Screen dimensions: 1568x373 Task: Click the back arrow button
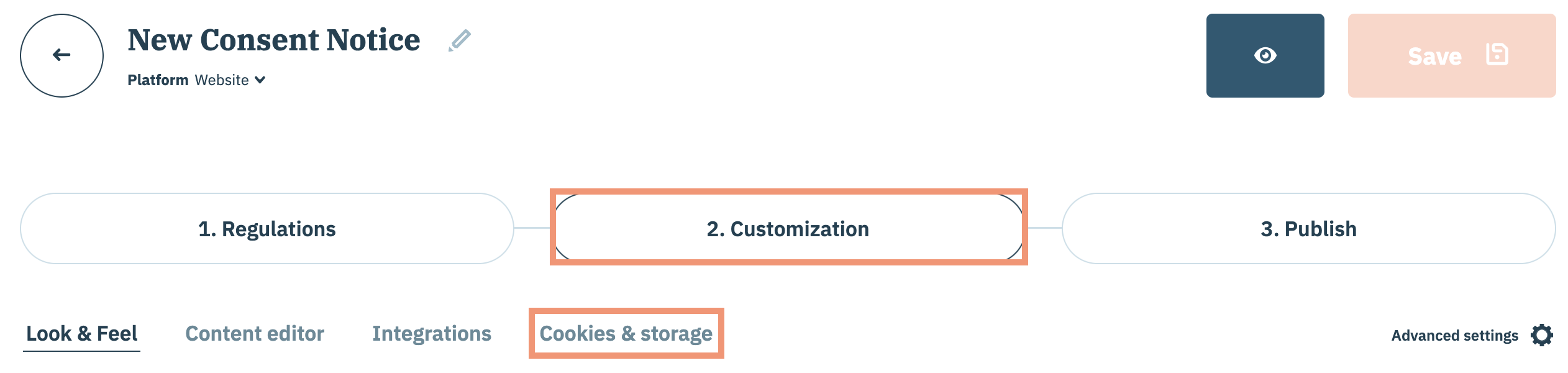click(62, 55)
